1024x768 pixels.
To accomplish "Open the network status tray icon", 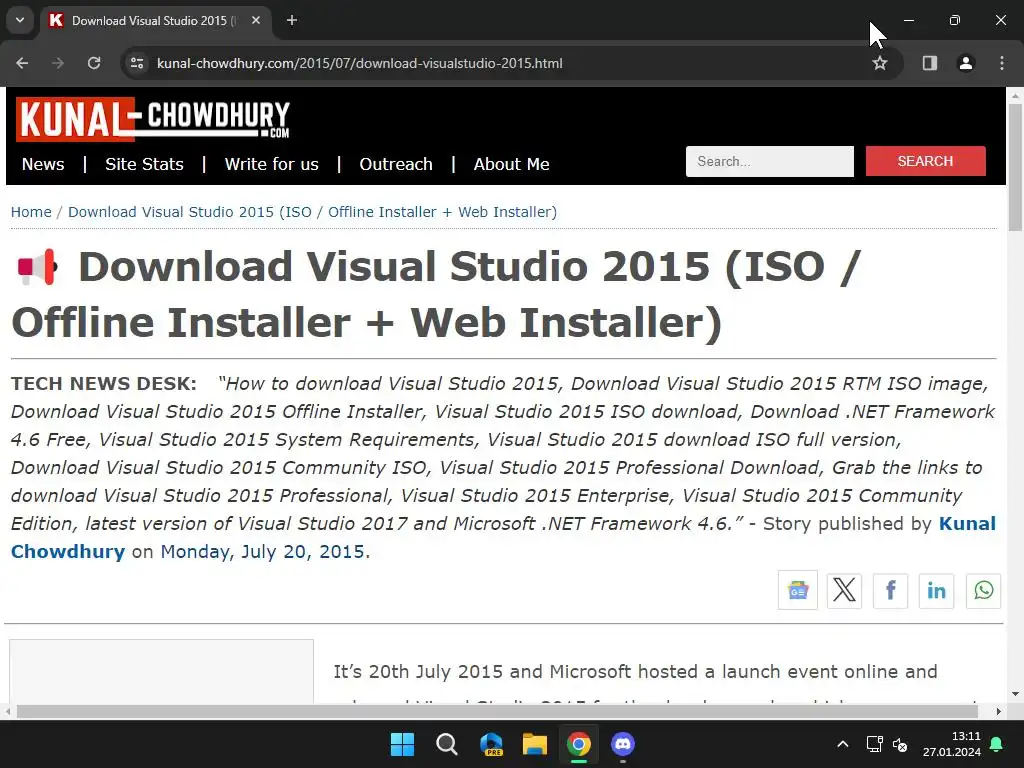I will coord(874,744).
